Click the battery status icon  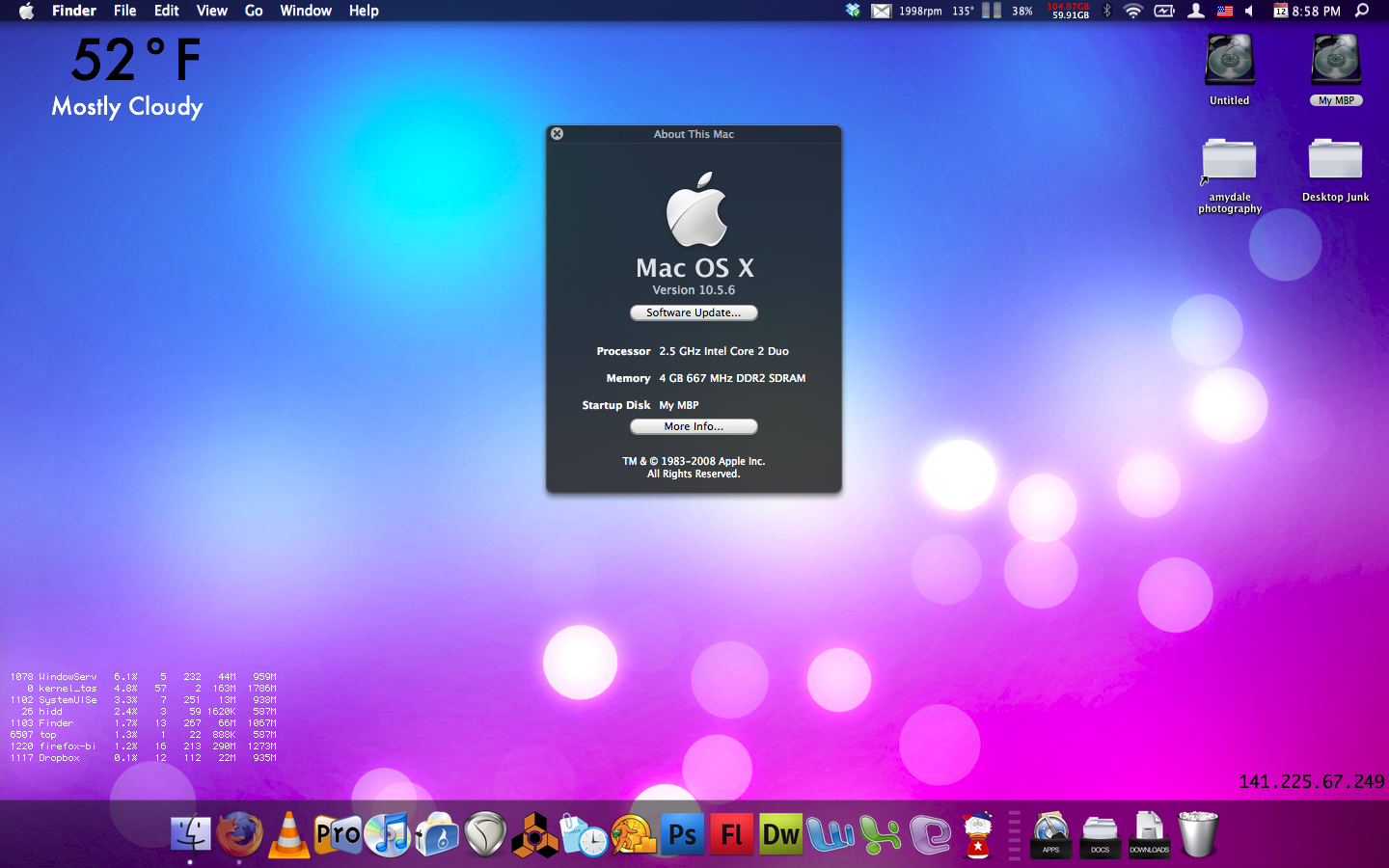[x=1164, y=11]
